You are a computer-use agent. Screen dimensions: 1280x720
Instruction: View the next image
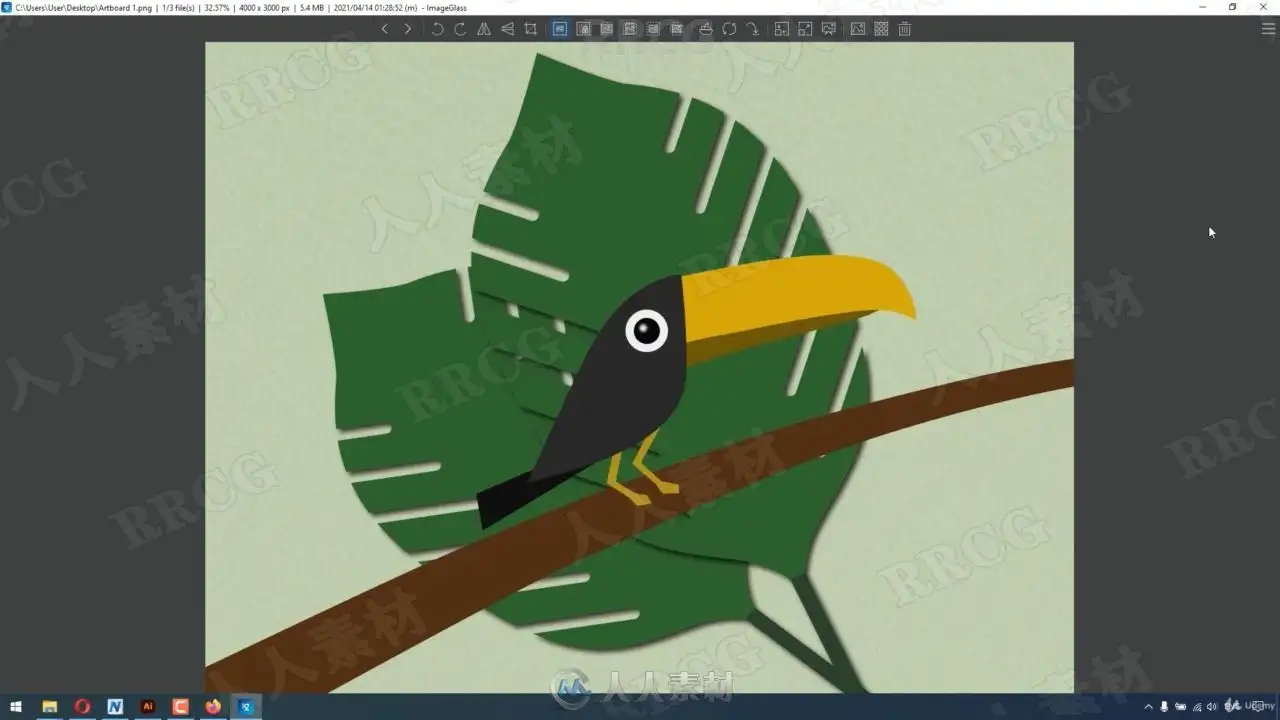[408, 29]
